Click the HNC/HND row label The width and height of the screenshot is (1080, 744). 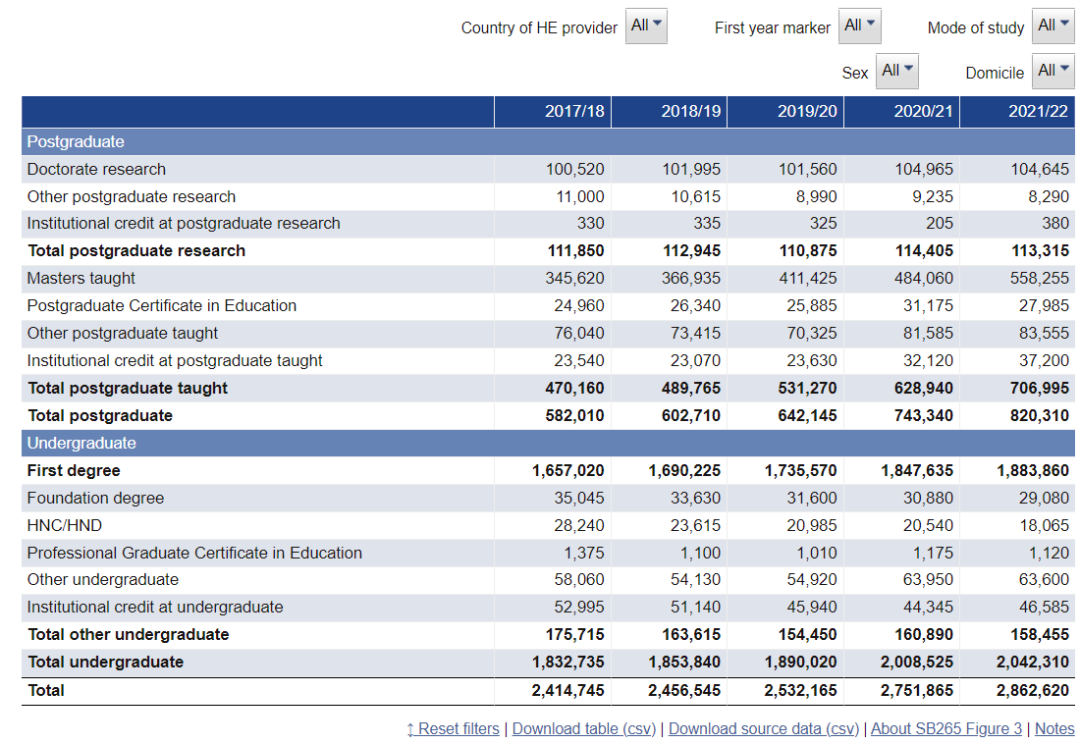coord(65,526)
